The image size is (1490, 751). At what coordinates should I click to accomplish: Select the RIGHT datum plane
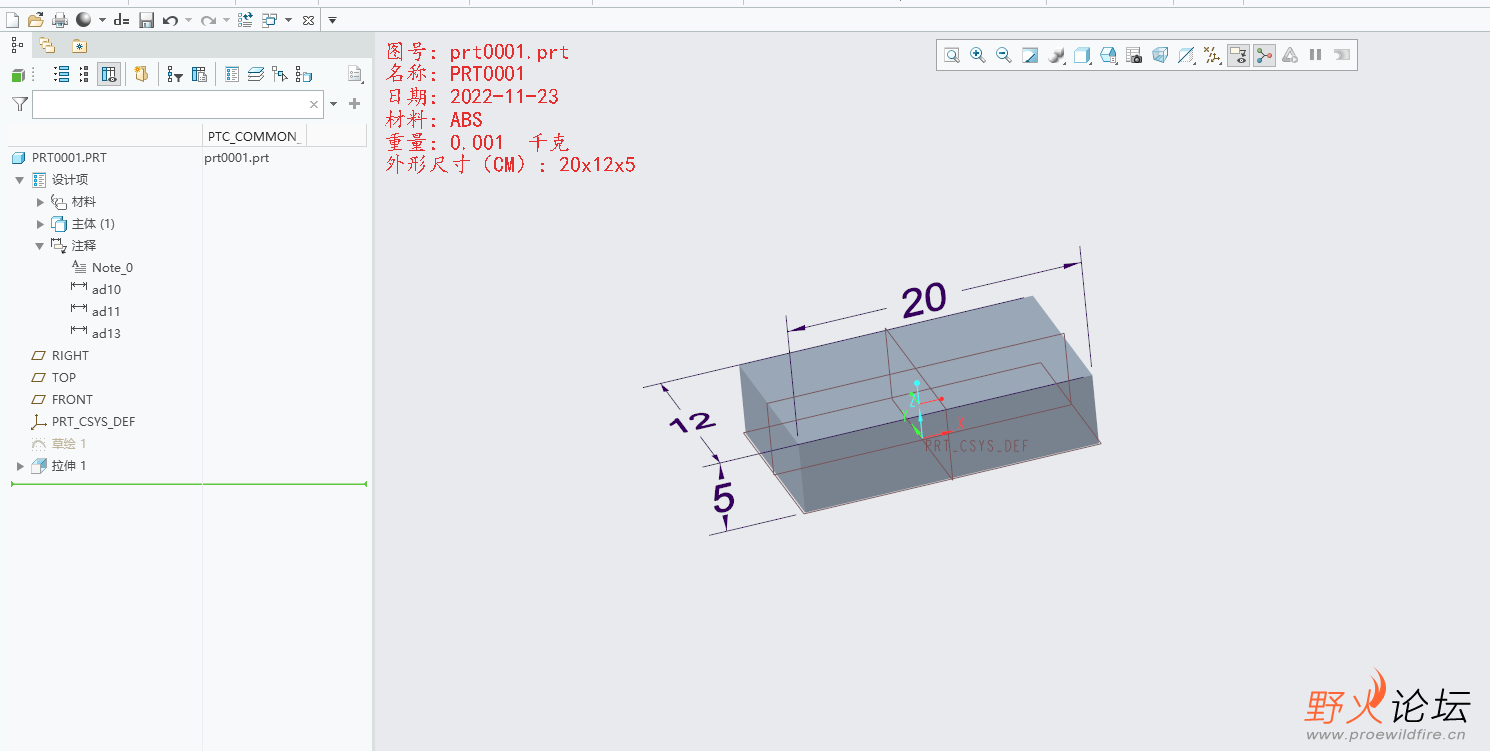(x=70, y=356)
